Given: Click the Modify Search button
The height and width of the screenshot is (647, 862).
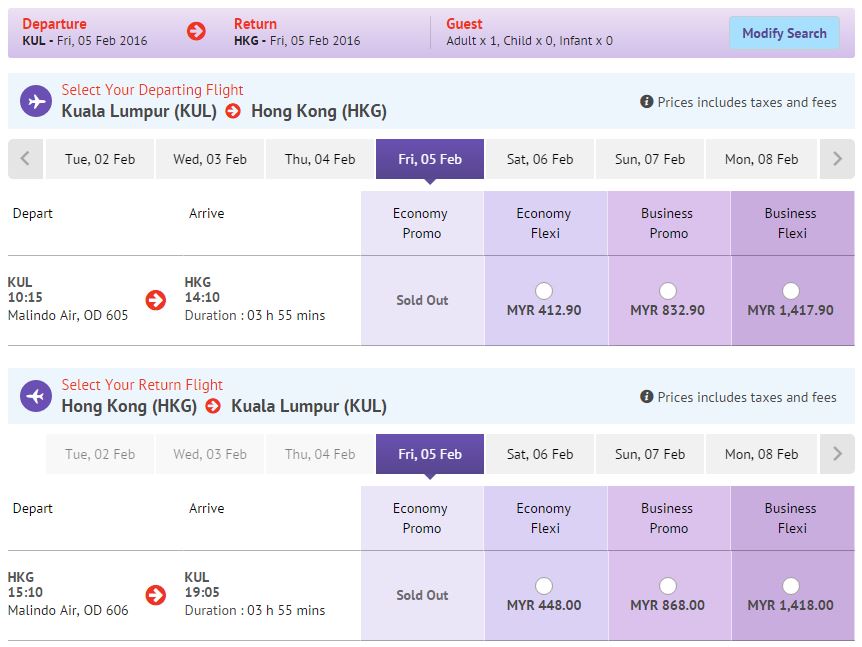Looking at the screenshot, I should click(x=784, y=33).
